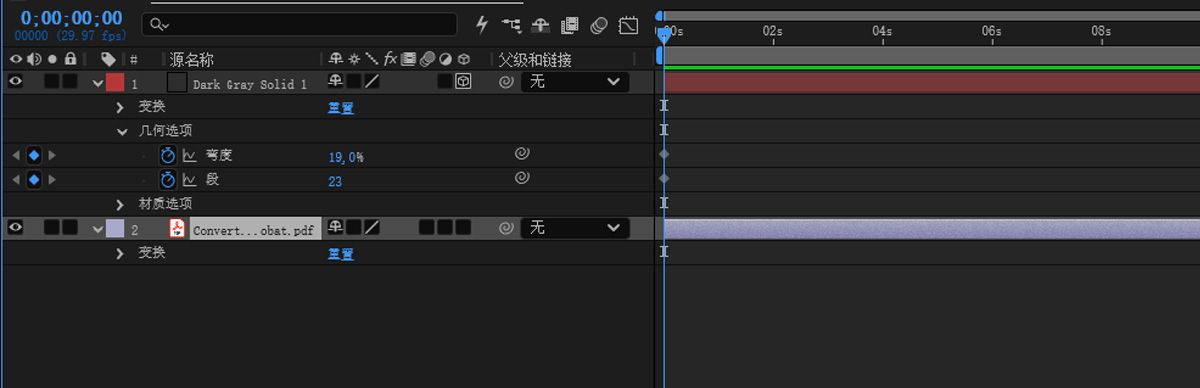Click the lavender label swatch of layer 2
The width and height of the screenshot is (1200, 388).
pos(115,229)
